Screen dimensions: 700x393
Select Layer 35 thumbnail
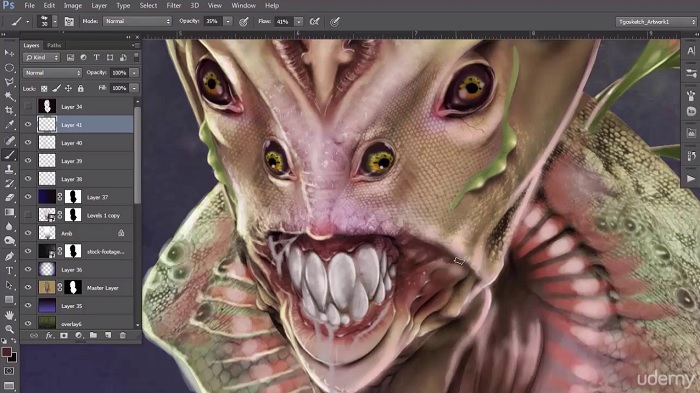[47, 306]
